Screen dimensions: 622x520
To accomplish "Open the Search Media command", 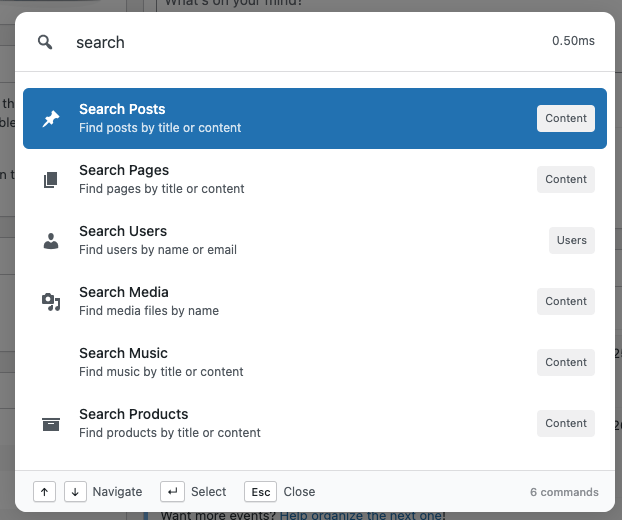I will (x=315, y=302).
